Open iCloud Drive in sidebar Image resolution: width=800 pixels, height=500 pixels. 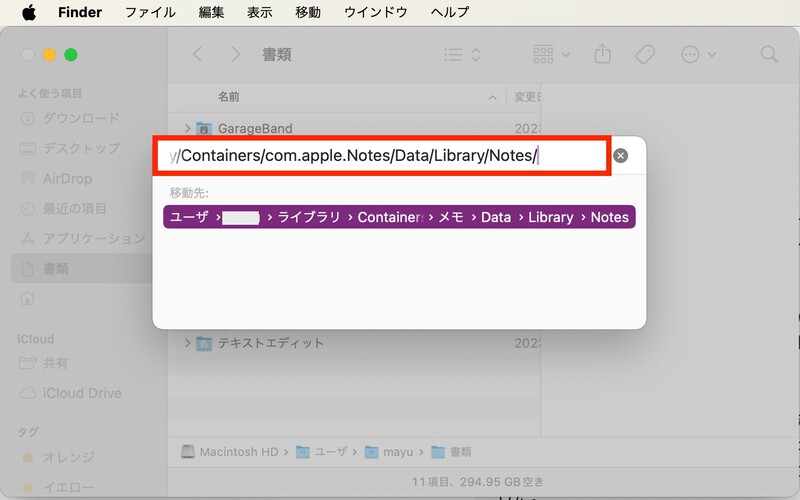(81, 393)
